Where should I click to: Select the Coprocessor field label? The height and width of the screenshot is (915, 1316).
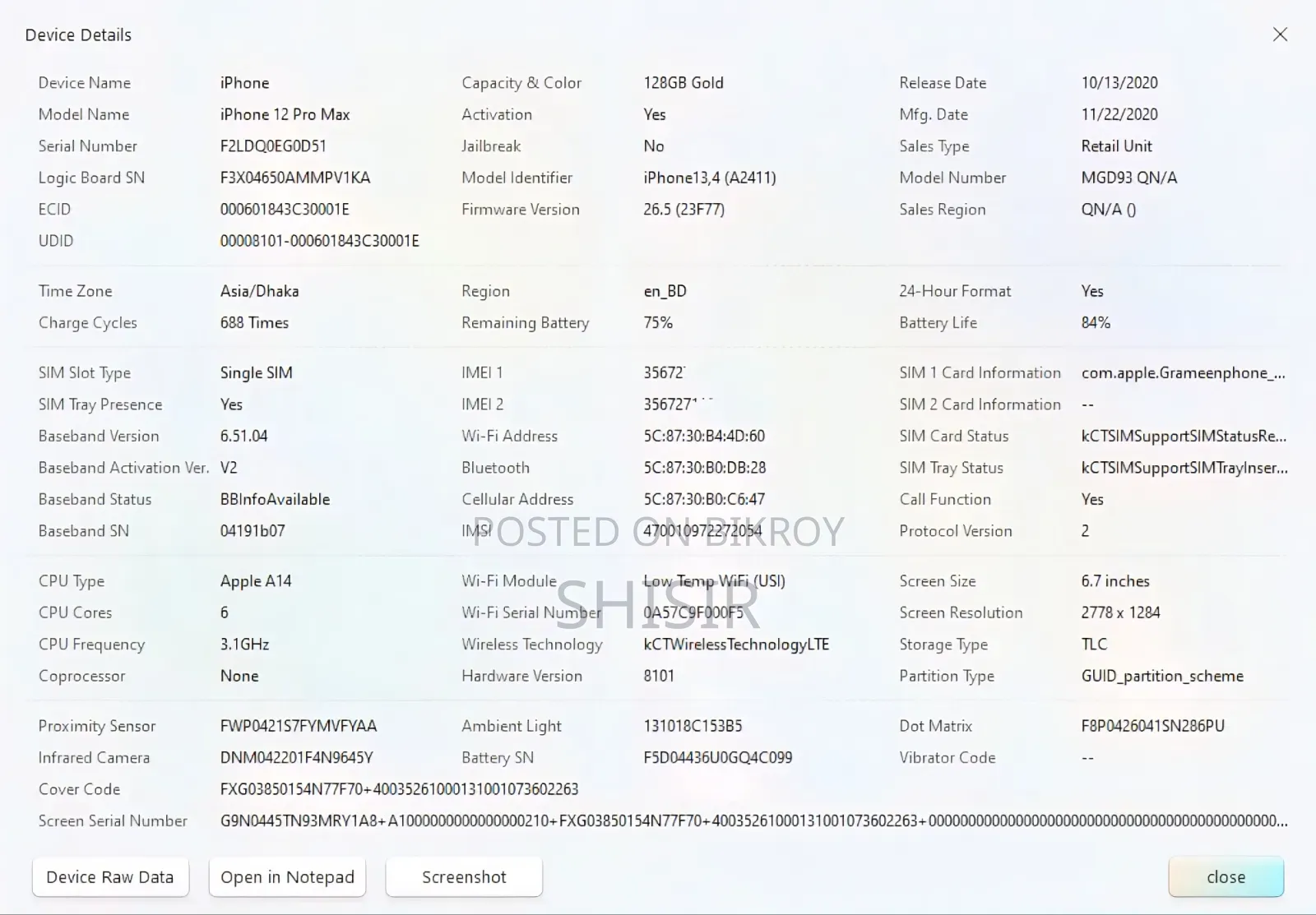pyautogui.click(x=81, y=676)
